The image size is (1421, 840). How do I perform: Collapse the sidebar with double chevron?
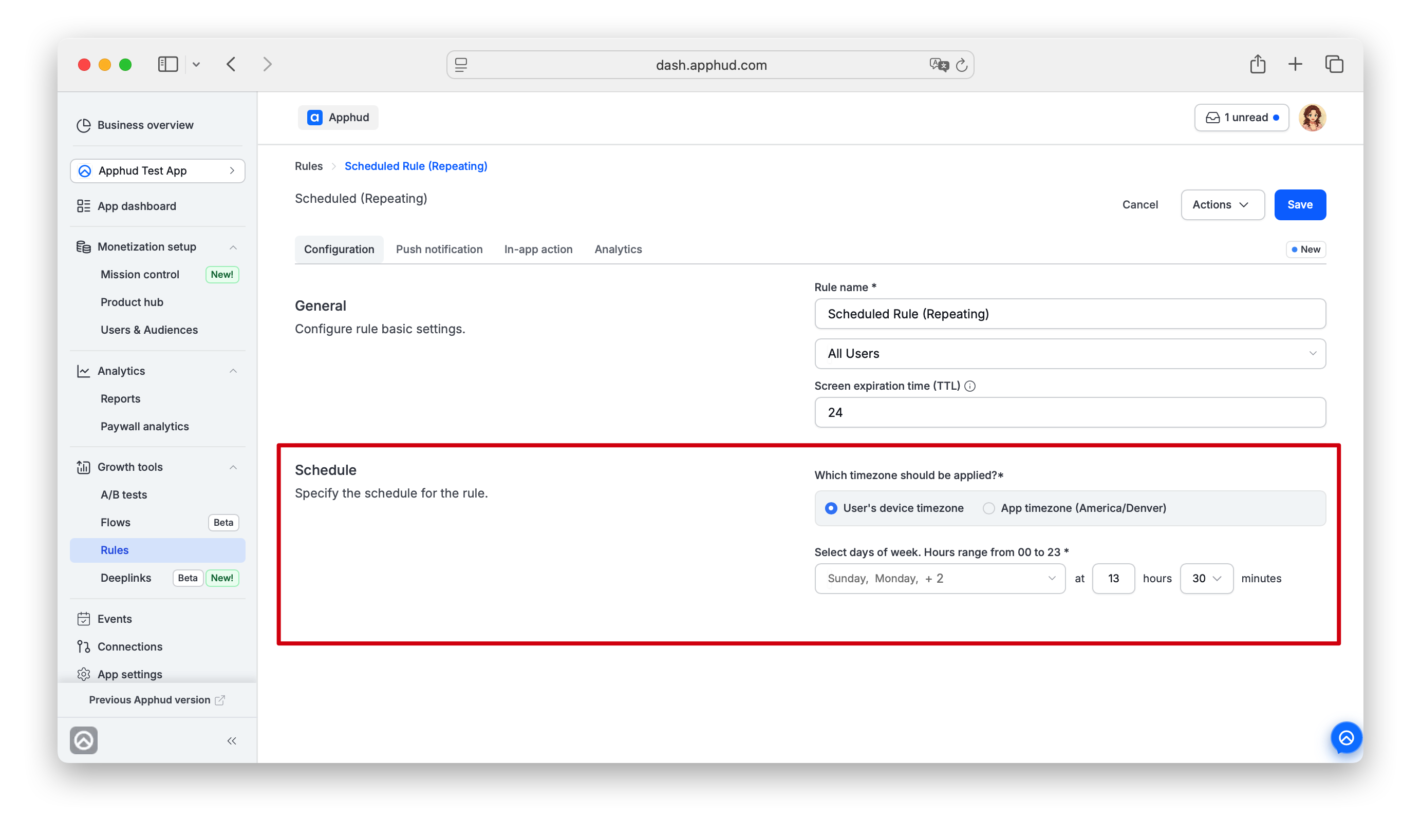(232, 740)
